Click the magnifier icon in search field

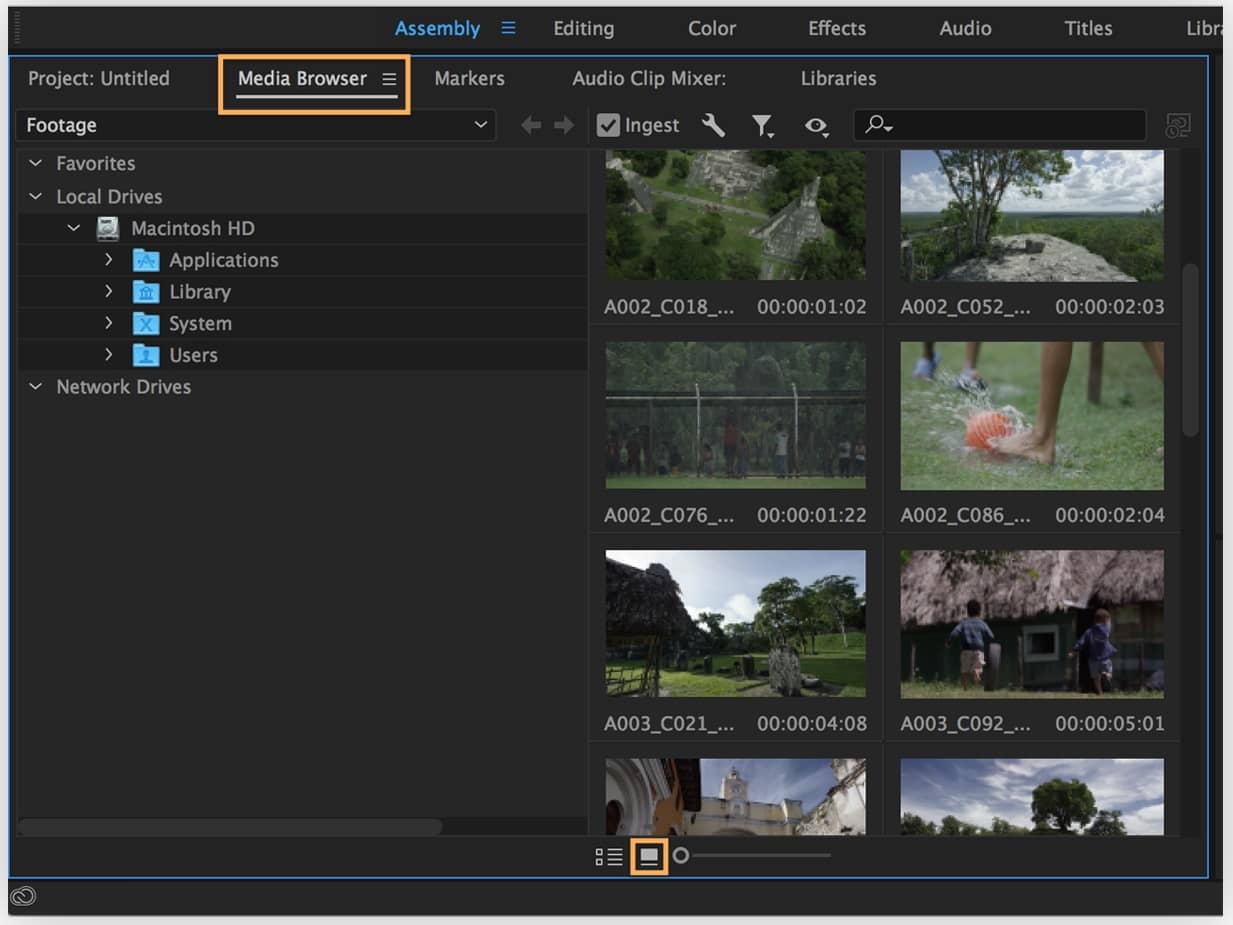pos(878,125)
